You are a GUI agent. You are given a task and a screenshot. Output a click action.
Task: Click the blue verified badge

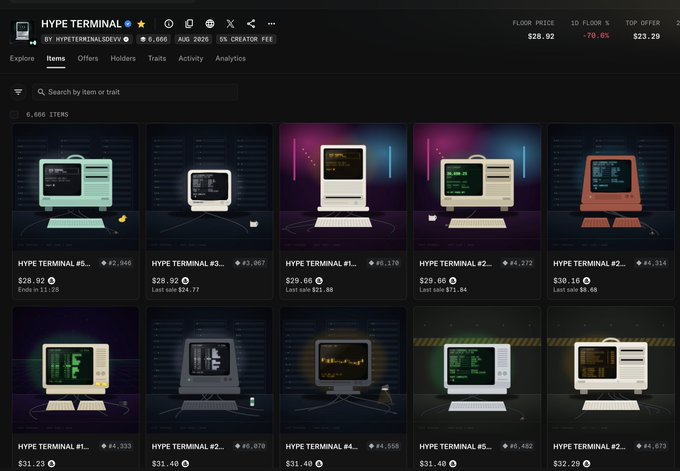[128, 24]
